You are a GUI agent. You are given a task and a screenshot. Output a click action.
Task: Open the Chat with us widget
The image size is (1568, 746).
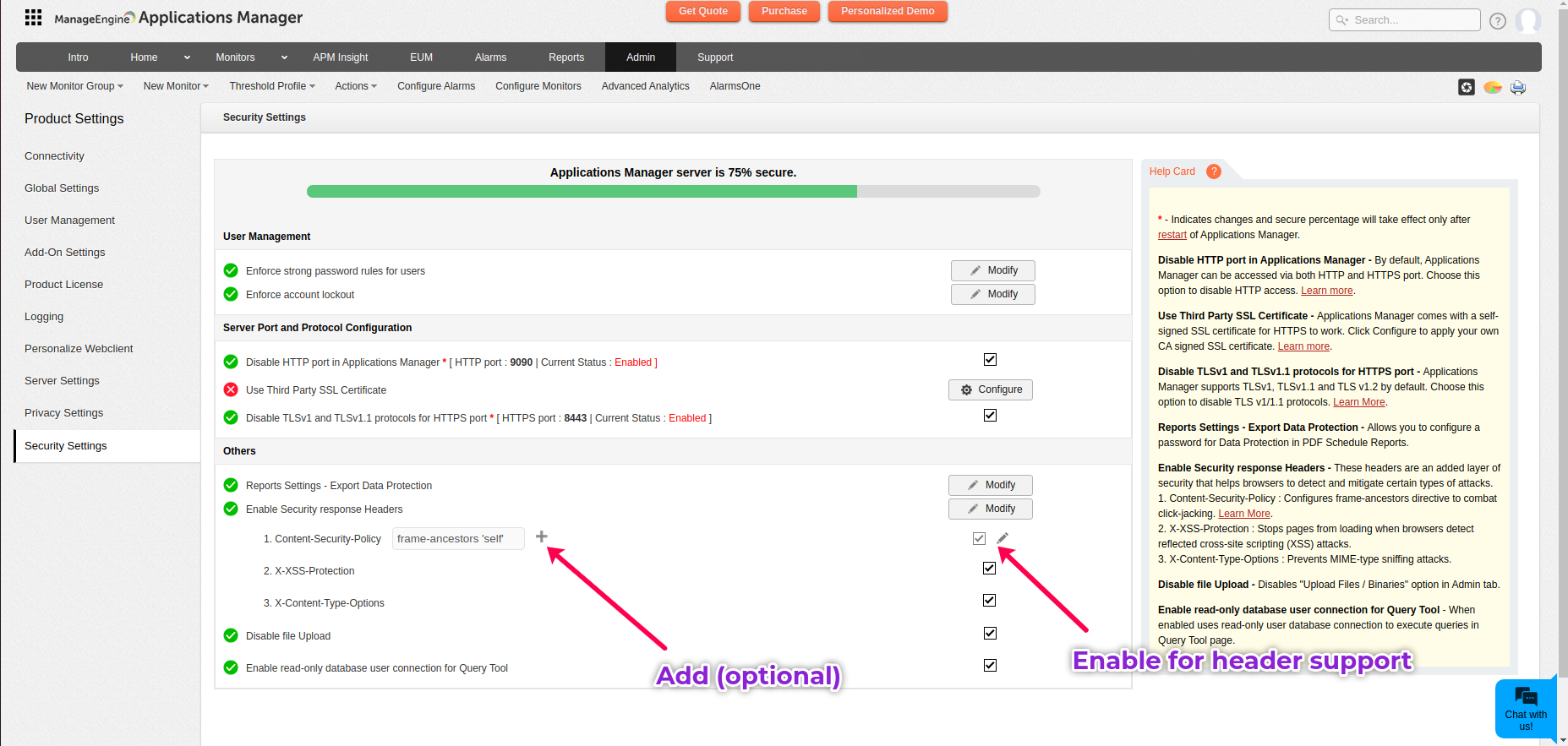click(1526, 708)
